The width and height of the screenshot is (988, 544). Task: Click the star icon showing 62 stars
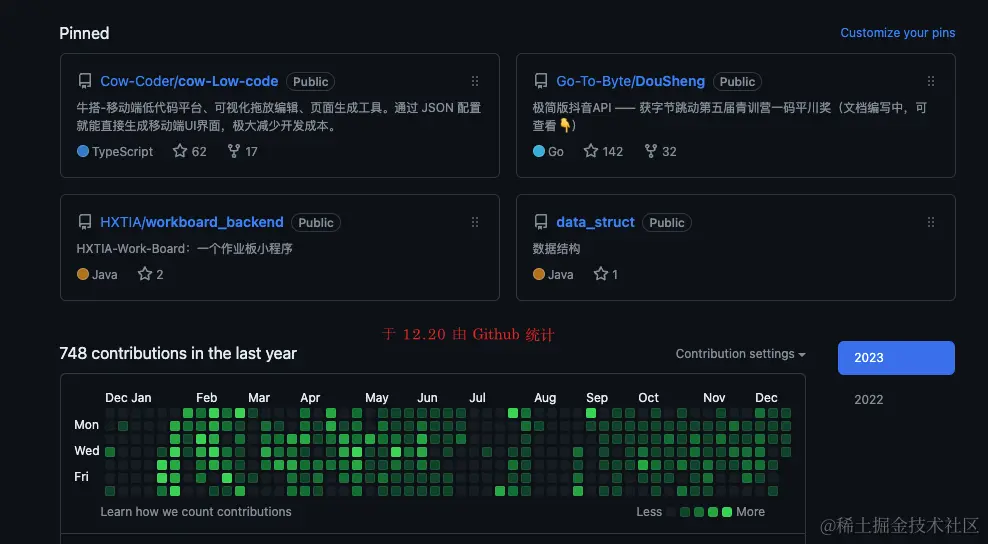[x=180, y=151]
